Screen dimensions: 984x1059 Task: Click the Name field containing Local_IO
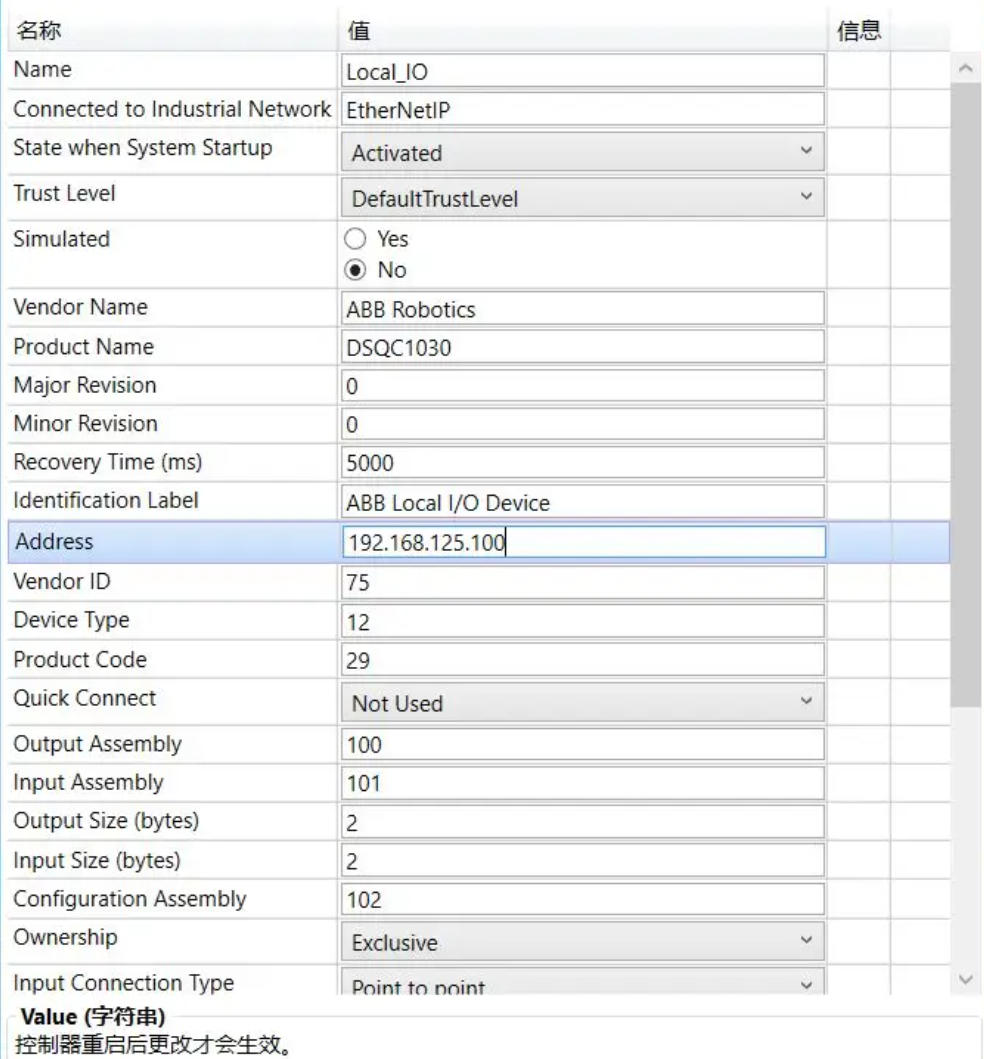[583, 71]
